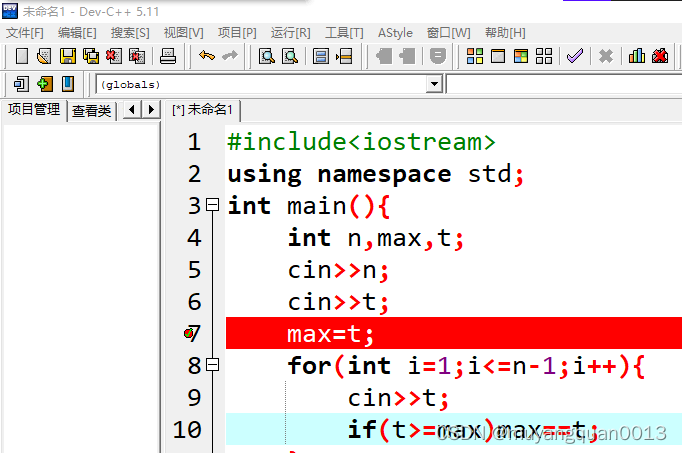Select the [*] 未命名1 editor tab
Image resolution: width=682 pixels, height=453 pixels.
(x=202, y=110)
